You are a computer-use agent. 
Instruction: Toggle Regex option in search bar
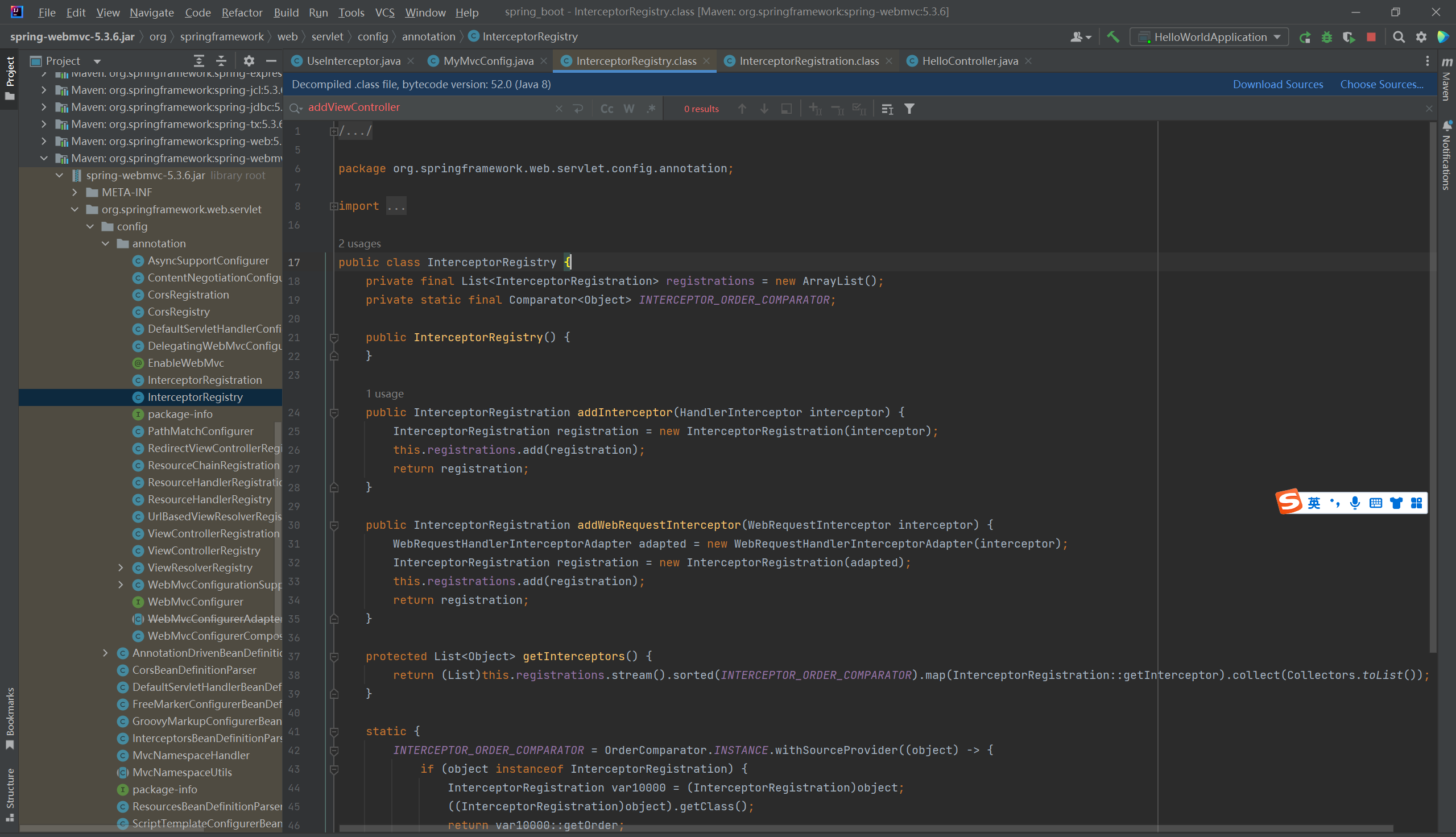click(x=651, y=109)
